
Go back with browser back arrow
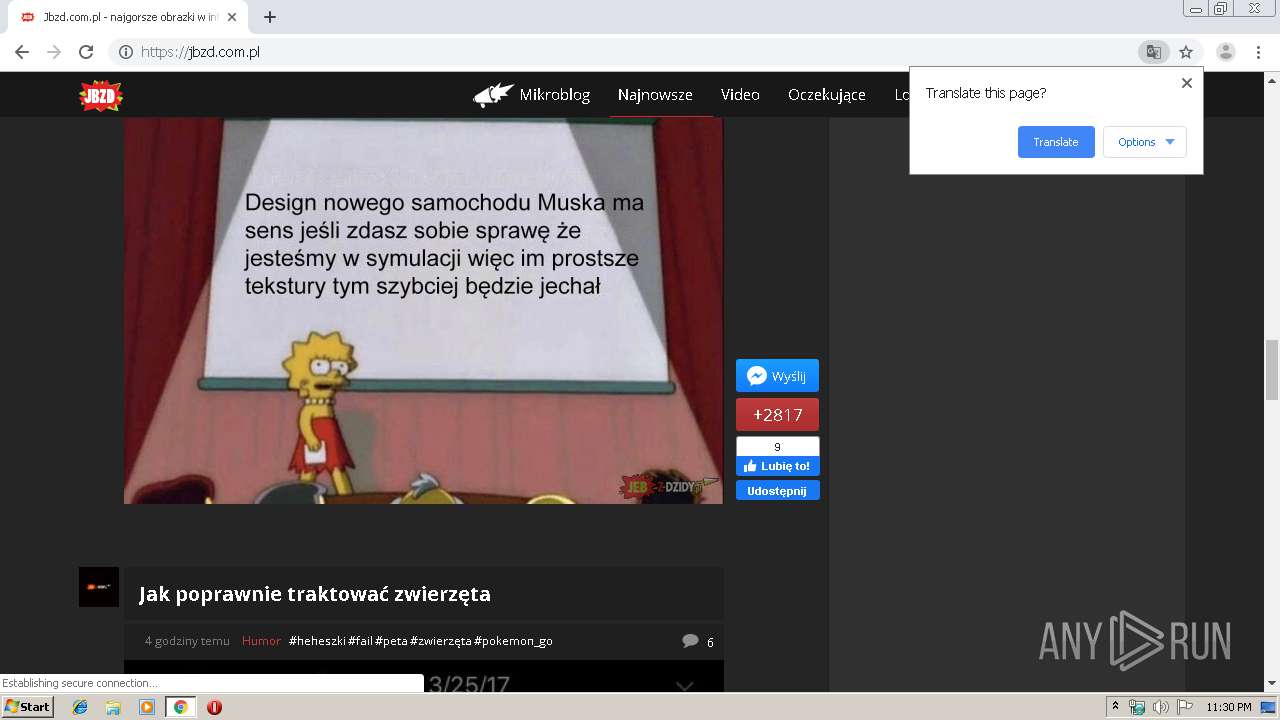point(22,52)
